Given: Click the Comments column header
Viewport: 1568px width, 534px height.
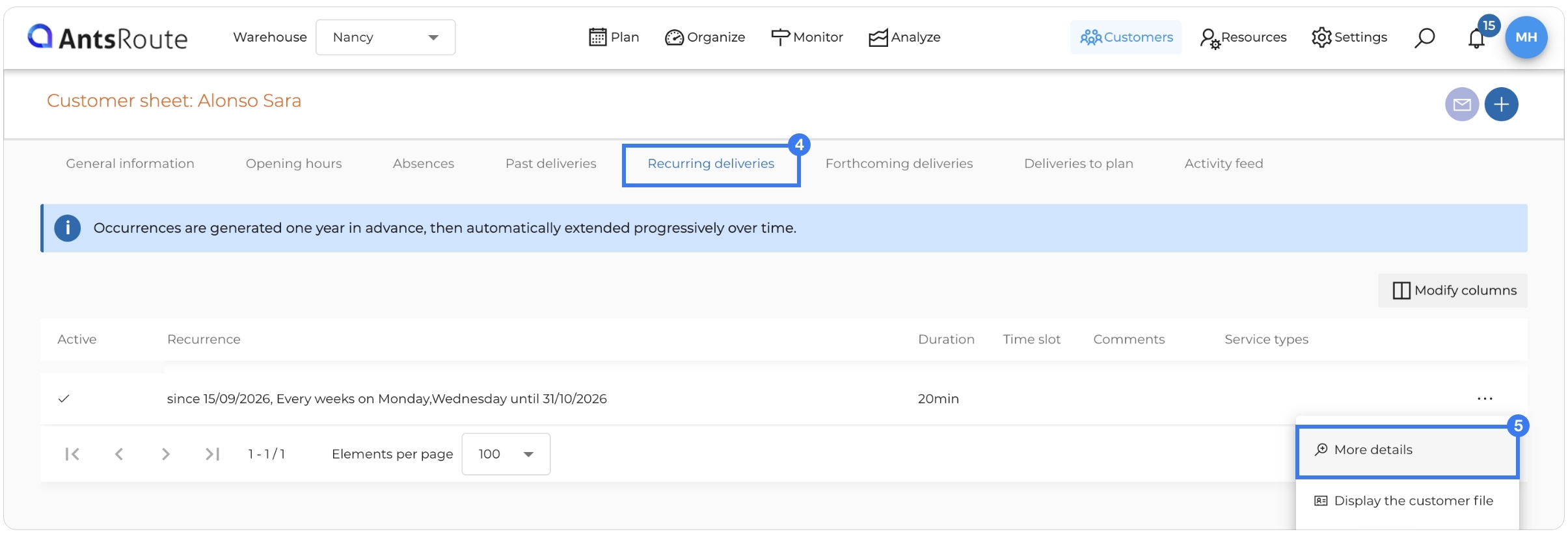Looking at the screenshot, I should [x=1129, y=339].
